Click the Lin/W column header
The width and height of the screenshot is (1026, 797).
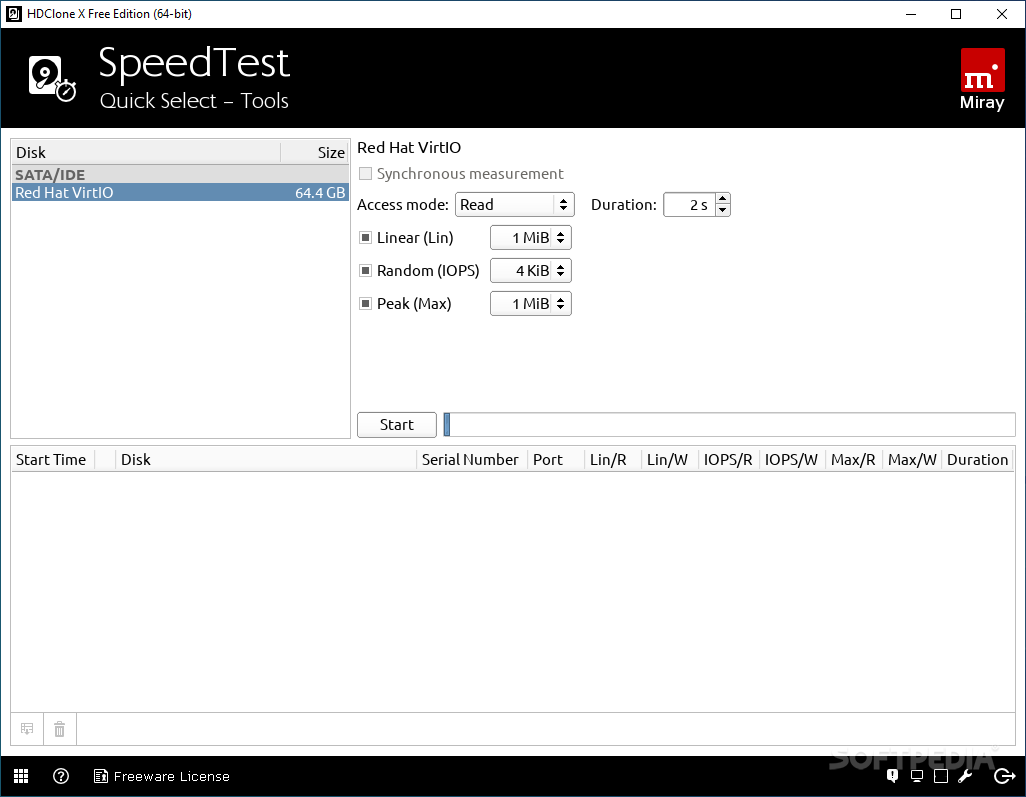[x=669, y=459]
